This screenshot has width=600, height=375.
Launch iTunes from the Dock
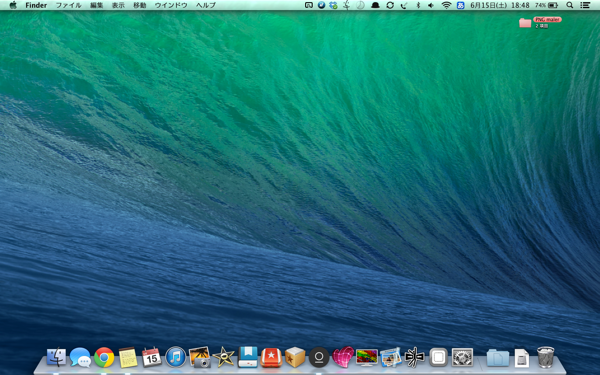176,357
